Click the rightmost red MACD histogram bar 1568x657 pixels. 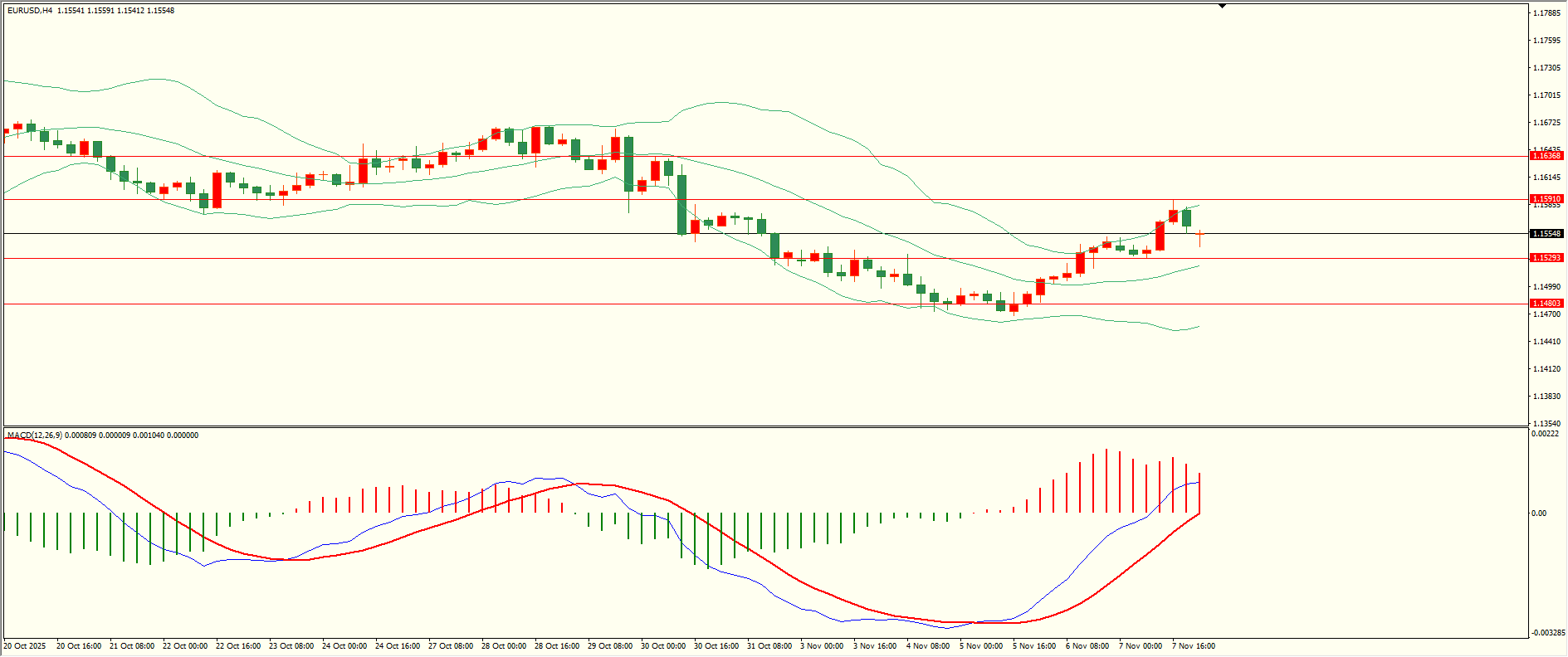tap(1199, 494)
